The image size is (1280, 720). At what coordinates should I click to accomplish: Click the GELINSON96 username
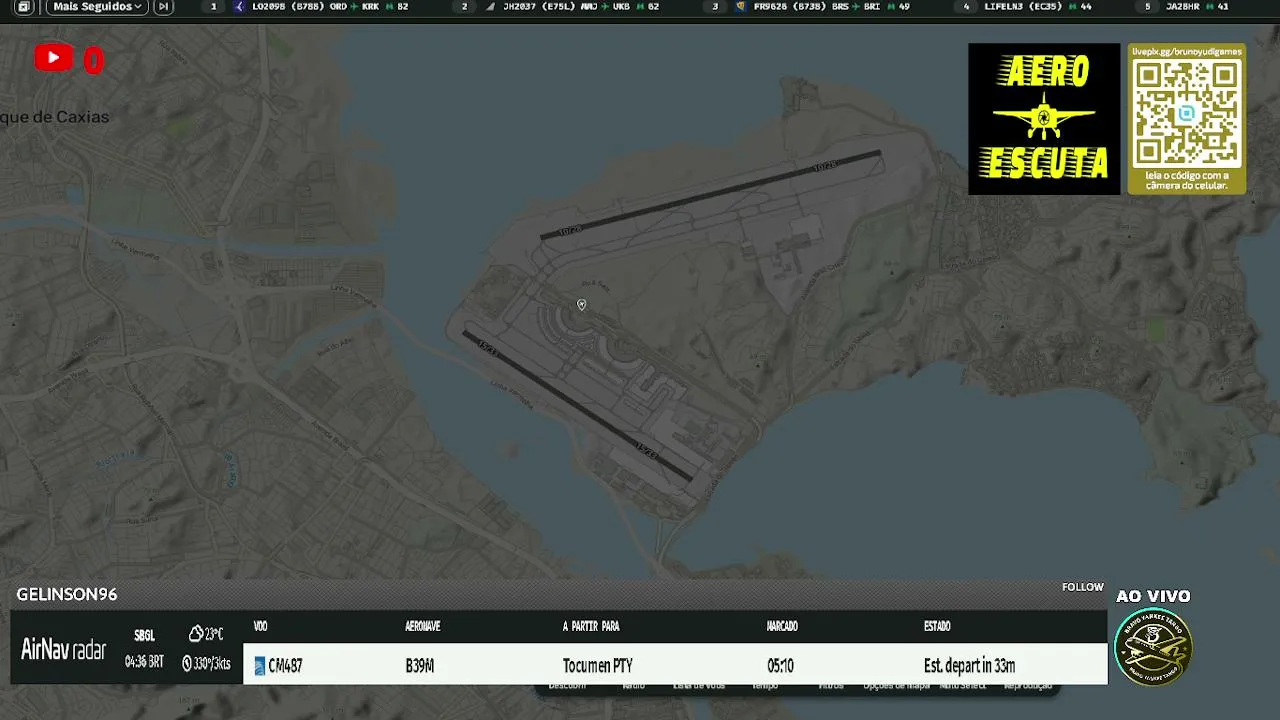[x=67, y=594]
